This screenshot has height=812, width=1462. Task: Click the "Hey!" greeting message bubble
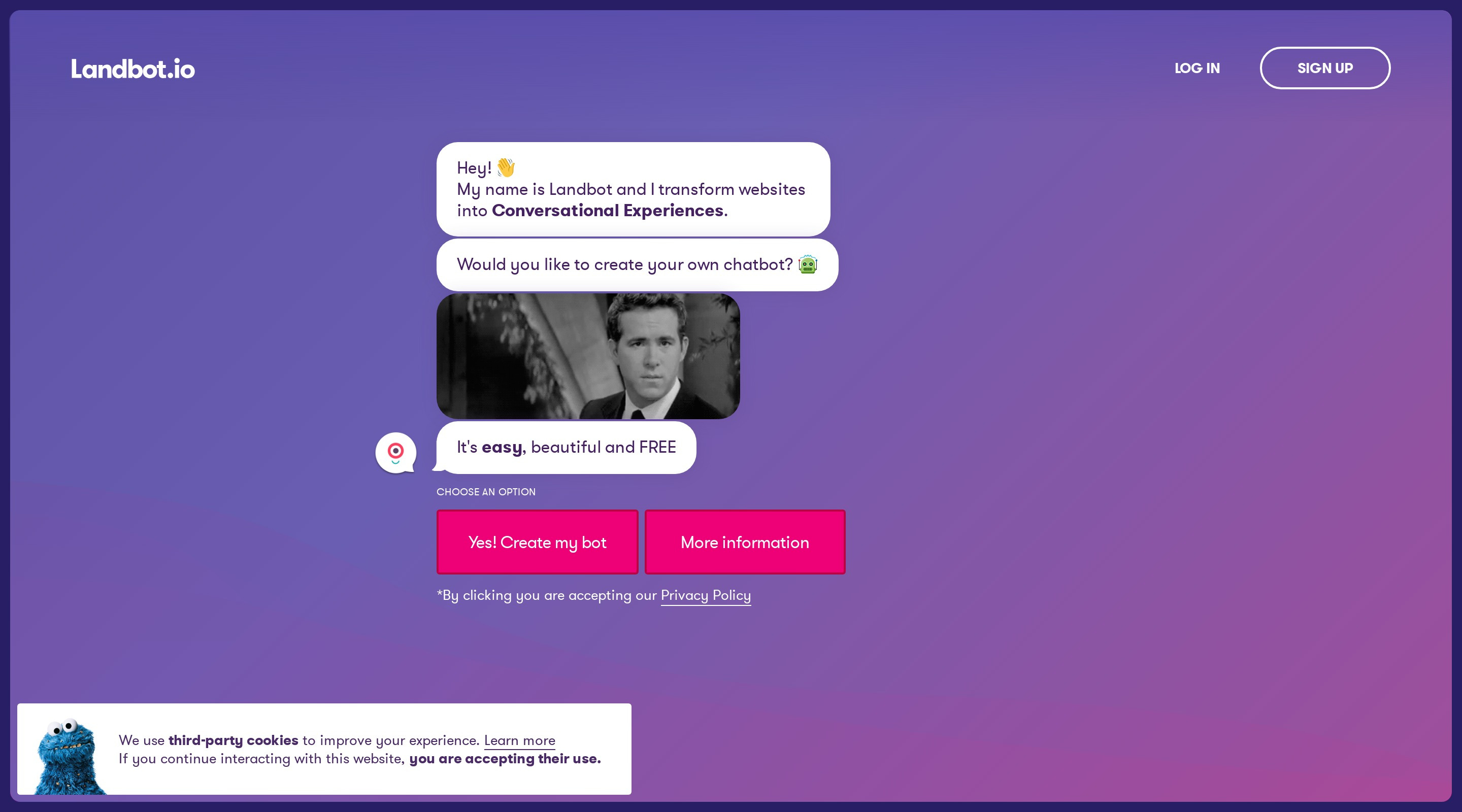(634, 189)
